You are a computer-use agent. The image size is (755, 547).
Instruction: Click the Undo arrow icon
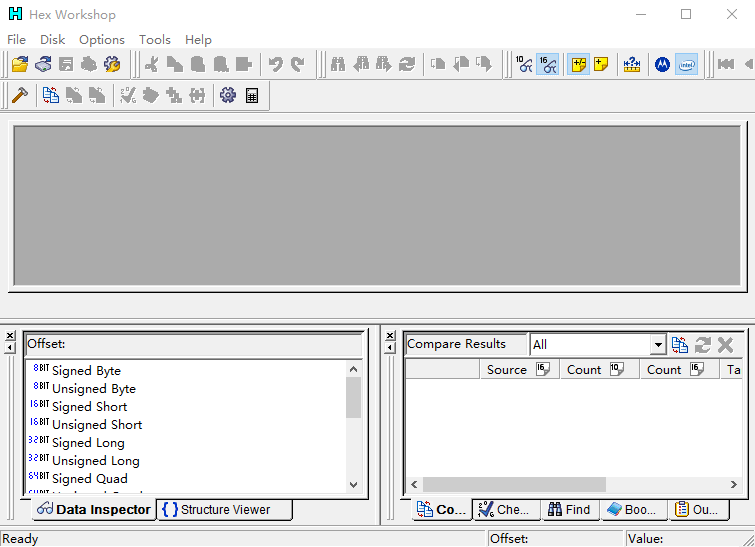click(x=275, y=64)
